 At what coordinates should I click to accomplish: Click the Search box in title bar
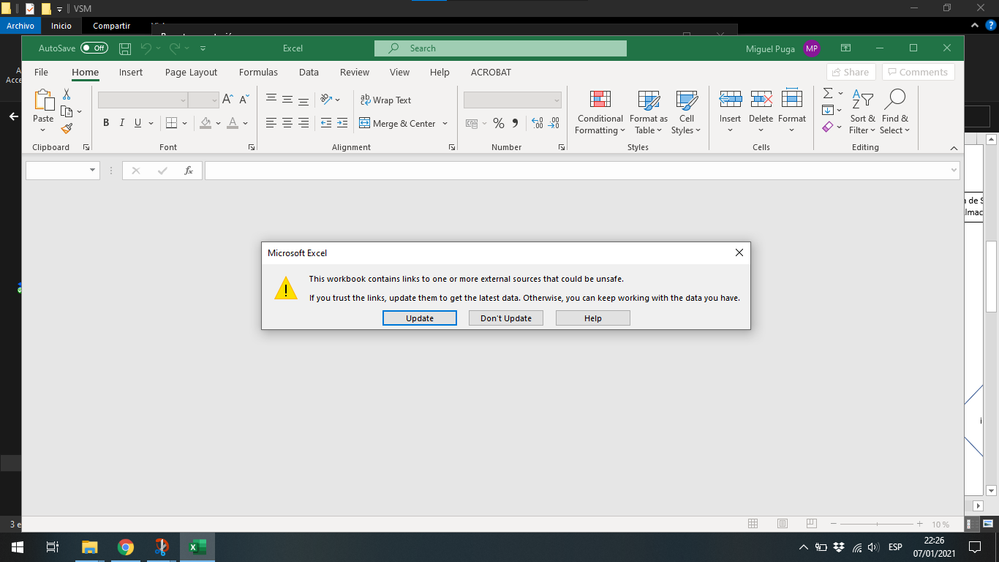tap(500, 48)
